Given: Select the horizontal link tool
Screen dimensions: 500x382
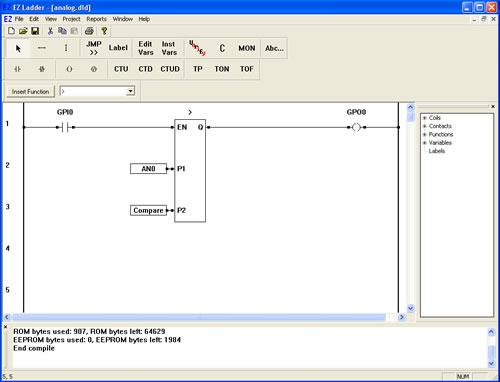Looking at the screenshot, I should pyautogui.click(x=42, y=48).
